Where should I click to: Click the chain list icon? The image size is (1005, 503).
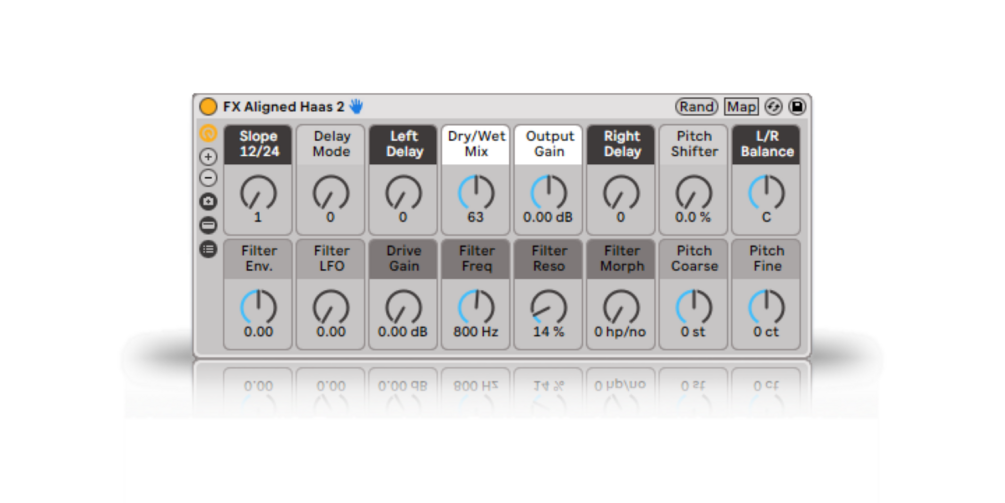pos(208,249)
